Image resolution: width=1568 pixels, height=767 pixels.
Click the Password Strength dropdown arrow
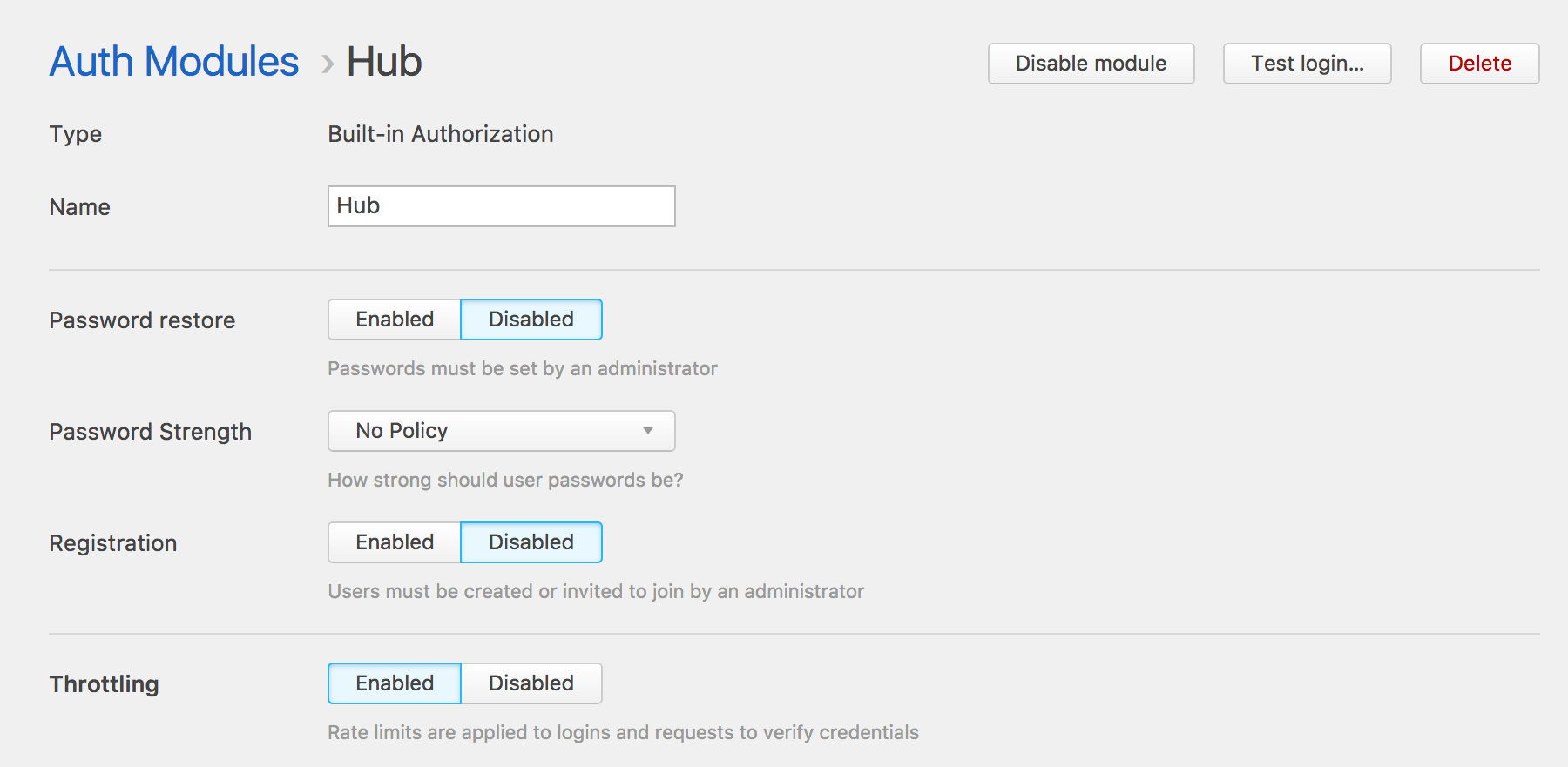point(647,431)
